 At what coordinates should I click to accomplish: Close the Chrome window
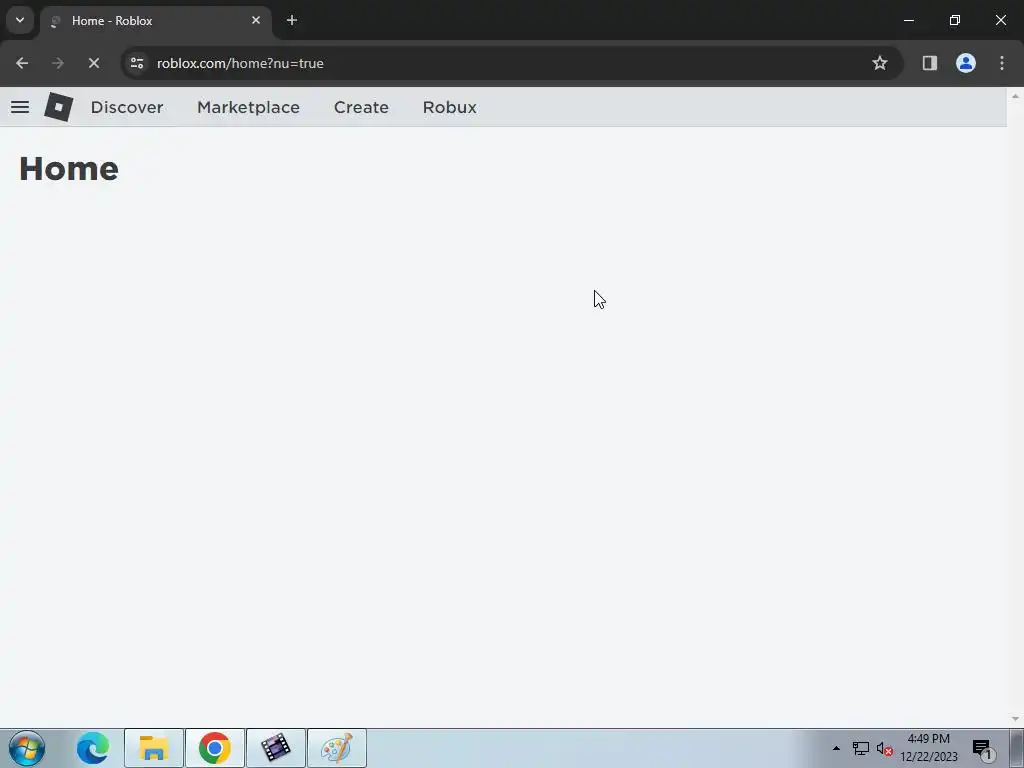click(x=1000, y=20)
